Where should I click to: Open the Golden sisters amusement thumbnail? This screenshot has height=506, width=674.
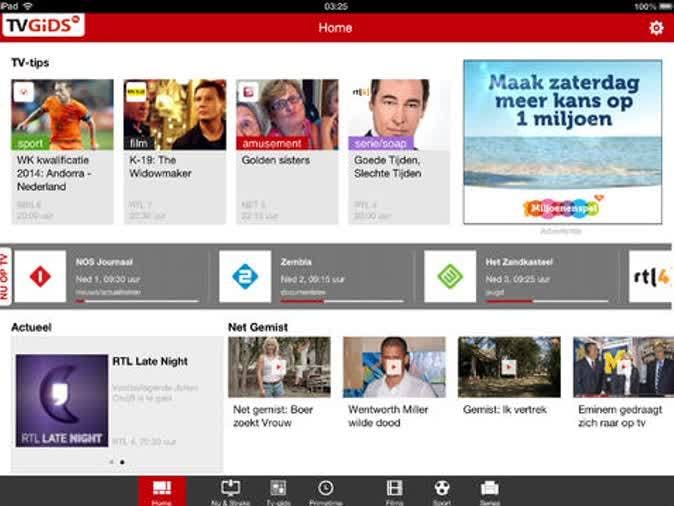[287, 114]
